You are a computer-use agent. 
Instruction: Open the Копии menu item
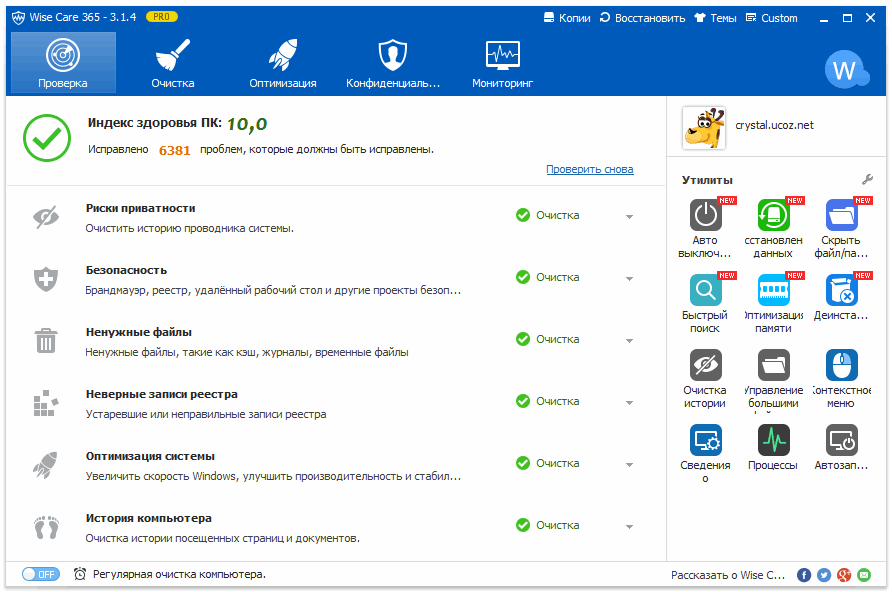coord(567,18)
